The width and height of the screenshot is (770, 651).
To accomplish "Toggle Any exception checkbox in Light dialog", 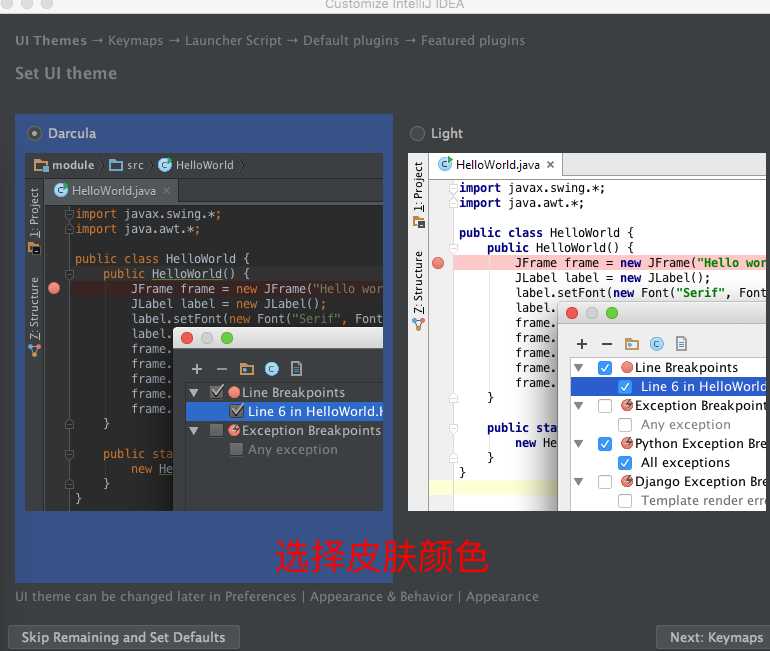I will pyautogui.click(x=625, y=425).
